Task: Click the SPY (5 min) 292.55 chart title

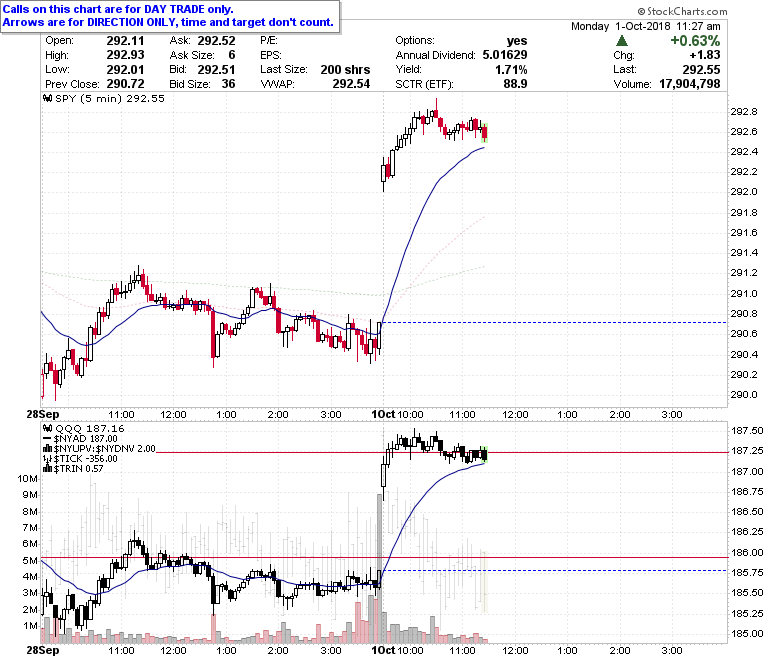Action: 110,98
